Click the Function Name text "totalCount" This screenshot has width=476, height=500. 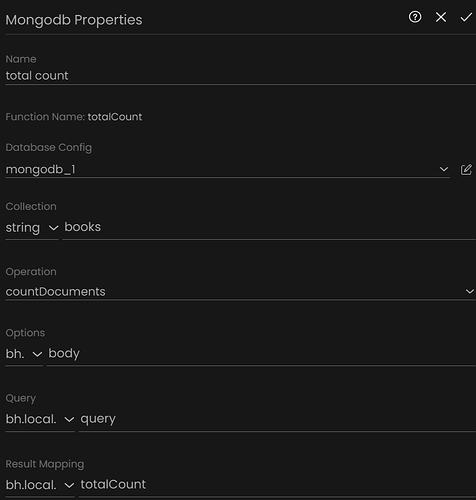[115, 117]
